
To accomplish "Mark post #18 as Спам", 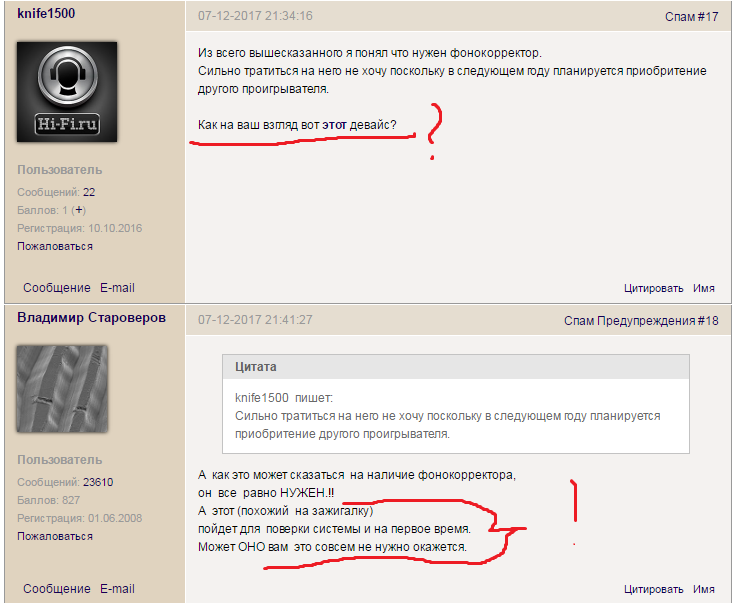I will [x=579, y=321].
